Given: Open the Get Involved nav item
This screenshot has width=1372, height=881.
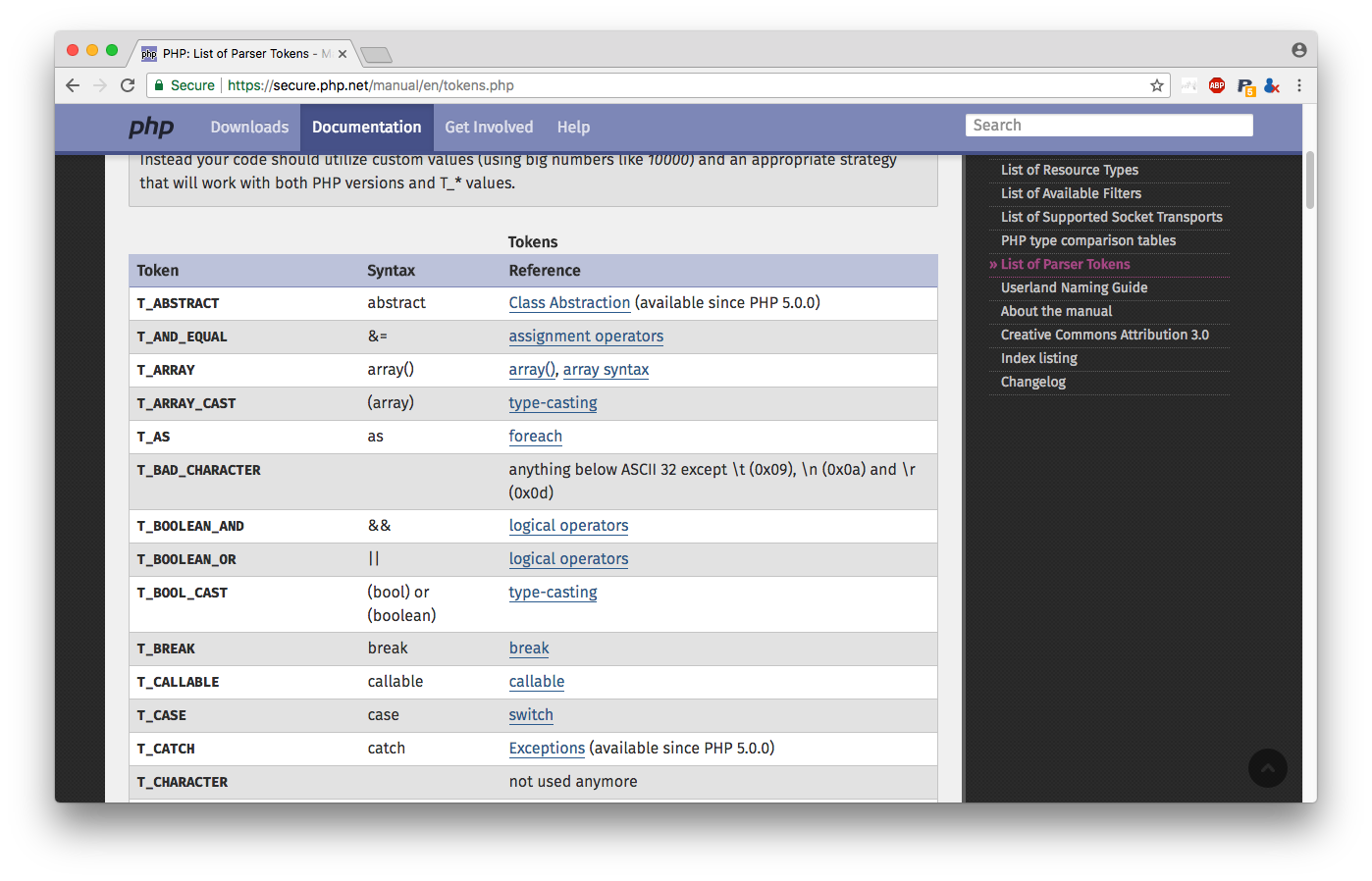Looking at the screenshot, I should 489,127.
